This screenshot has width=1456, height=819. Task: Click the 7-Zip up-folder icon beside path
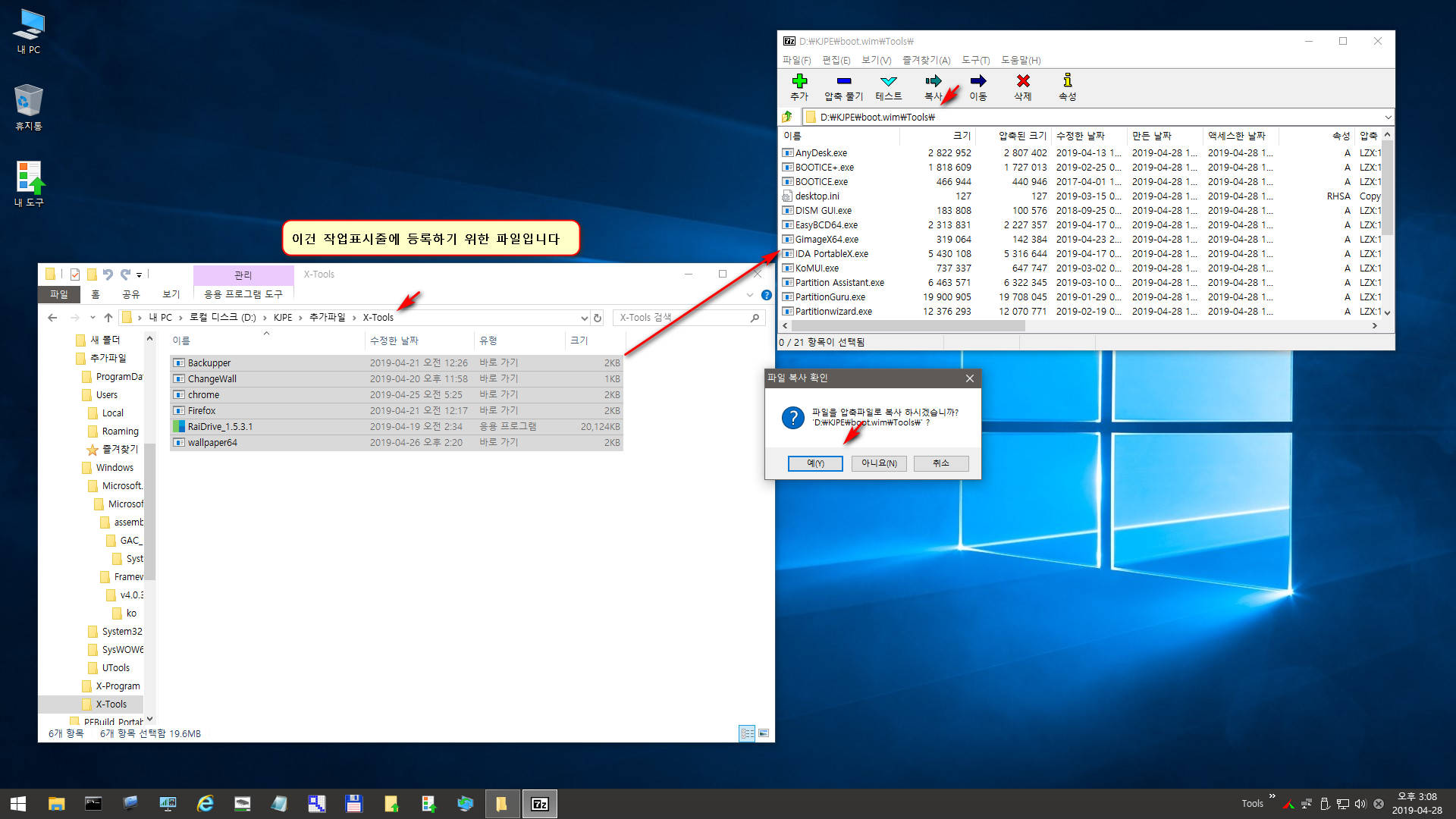(x=787, y=117)
